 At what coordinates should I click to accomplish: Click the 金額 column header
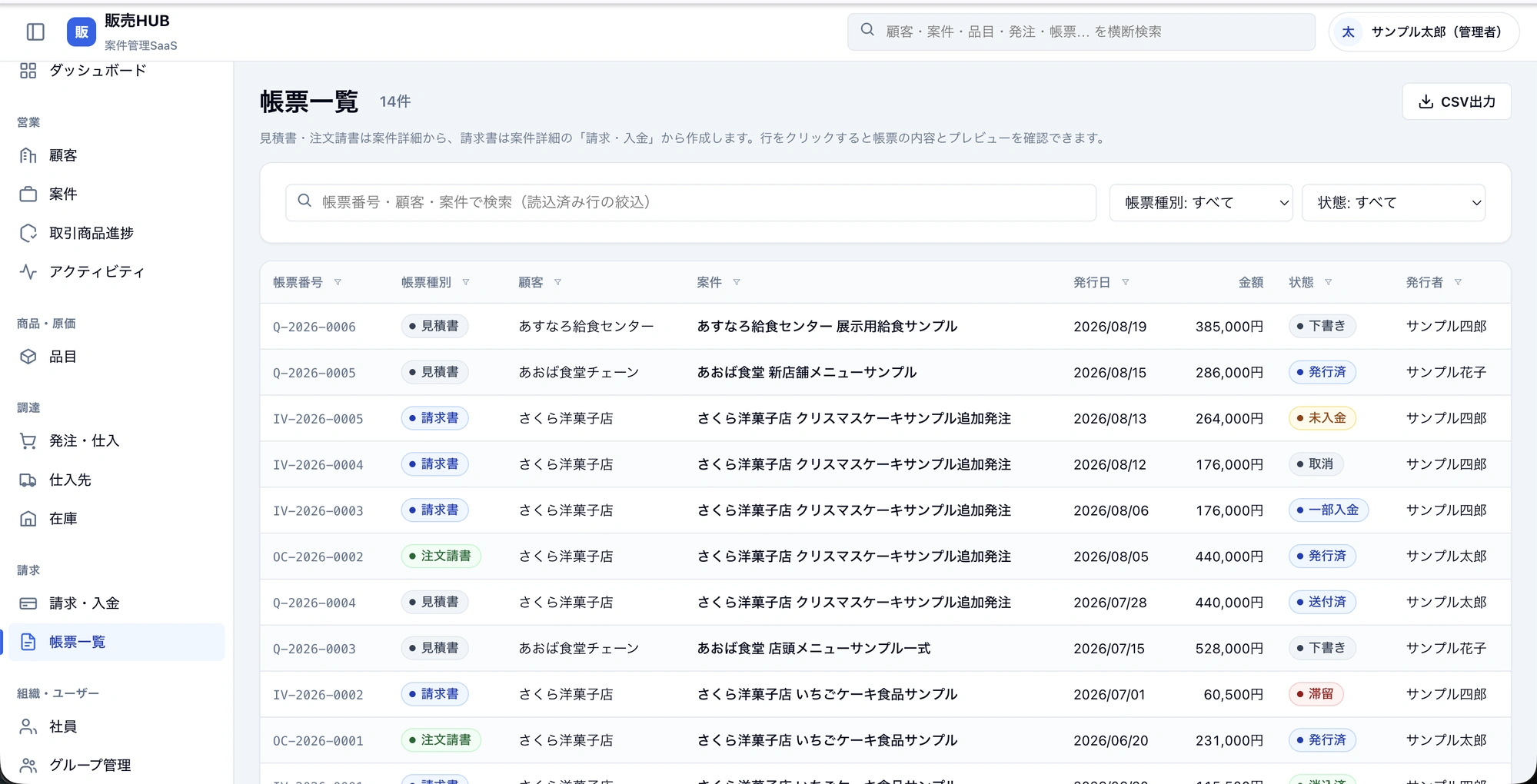coord(1250,282)
